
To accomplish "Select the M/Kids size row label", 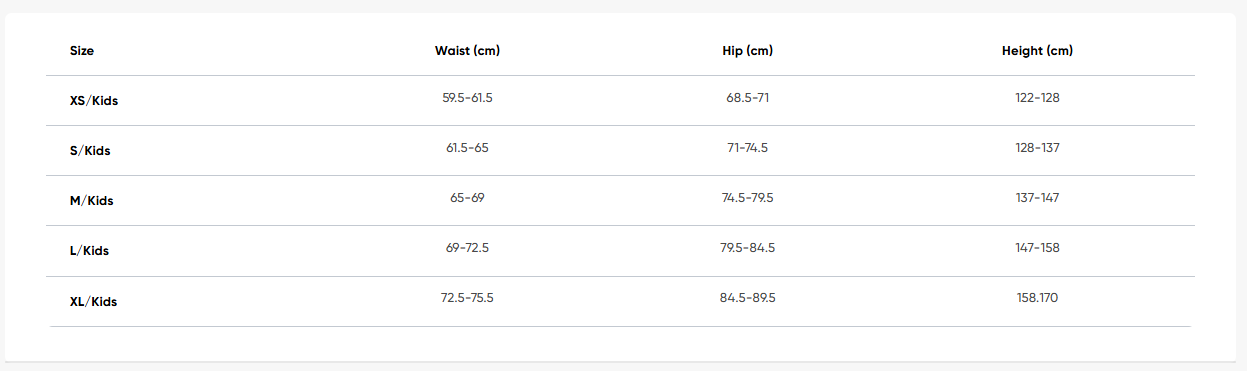I will click(91, 201).
